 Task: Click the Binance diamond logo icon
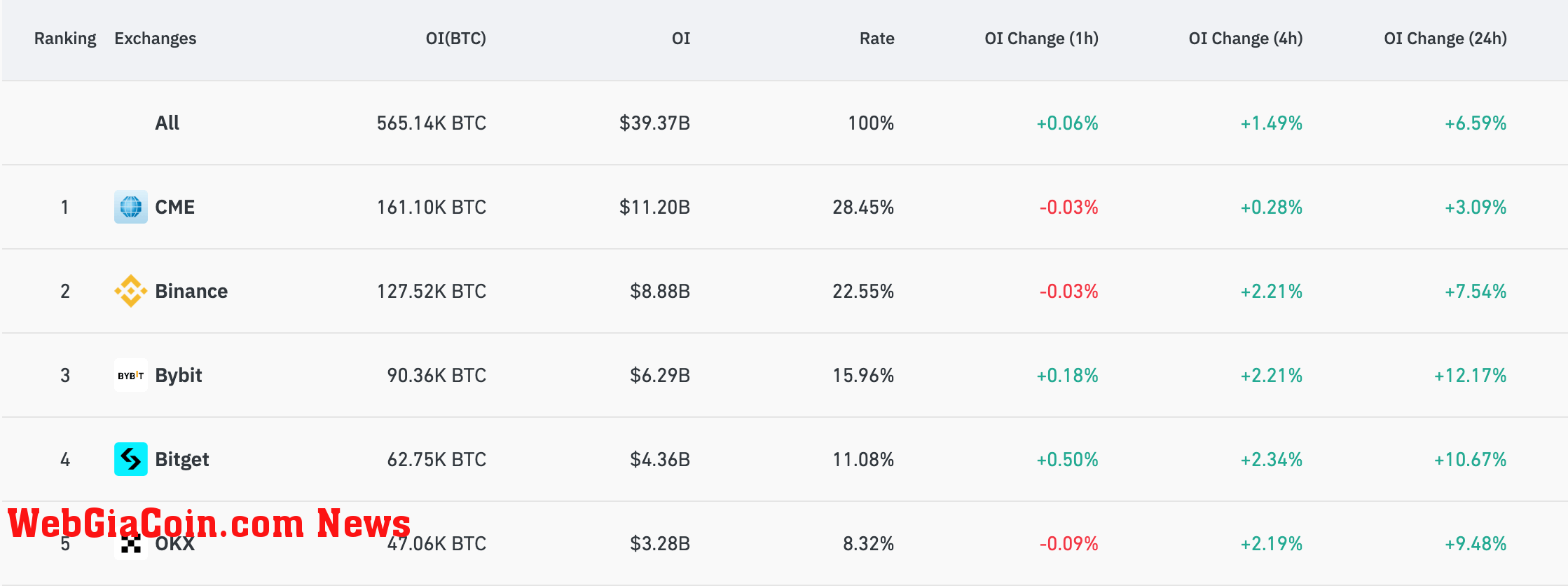(x=131, y=291)
